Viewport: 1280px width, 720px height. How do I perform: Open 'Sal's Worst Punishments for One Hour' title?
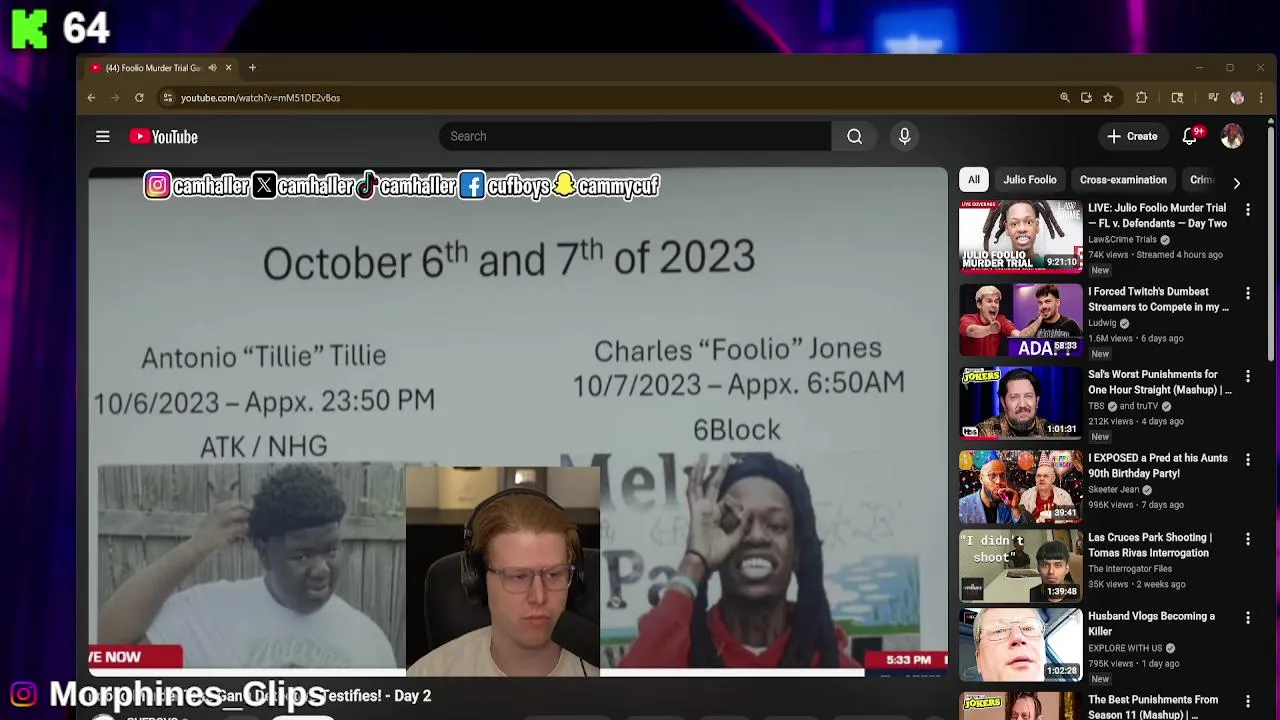point(1159,382)
